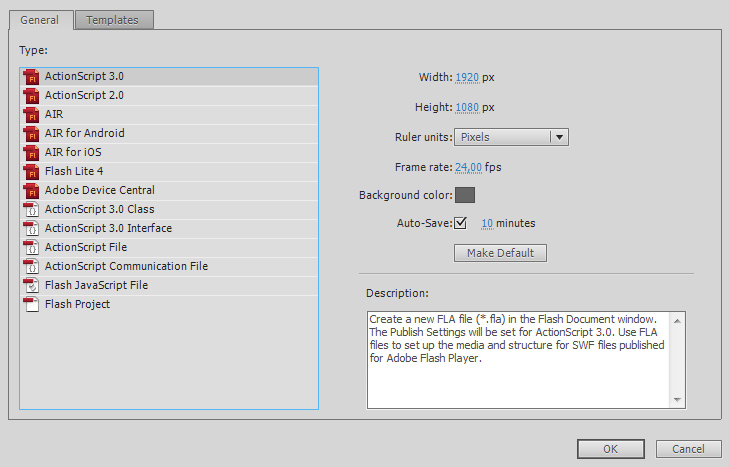Click the Flash Lite 4 icon
The width and height of the screenshot is (729, 467).
pos(30,171)
